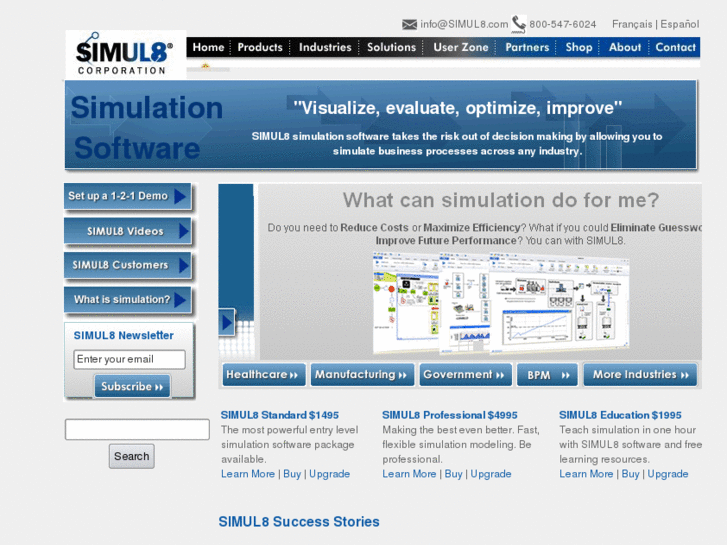The height and width of the screenshot is (545, 727).
Task: Click the software screenshots thumbnail
Action: (501, 302)
